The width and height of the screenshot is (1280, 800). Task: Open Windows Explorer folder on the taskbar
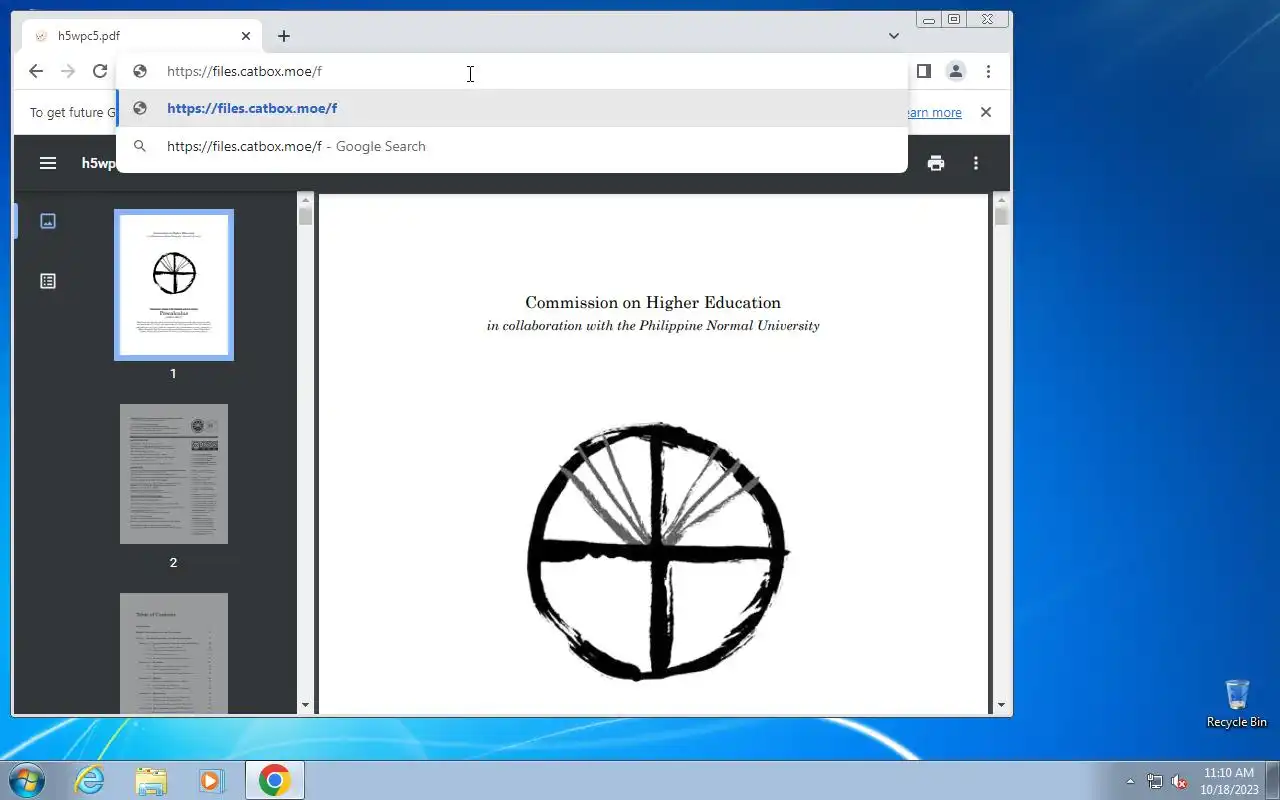coord(151,780)
